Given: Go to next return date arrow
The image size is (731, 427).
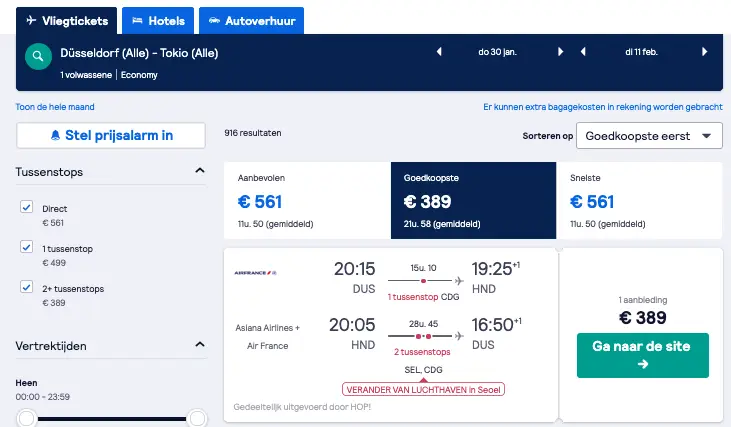Looking at the screenshot, I should pos(704,52).
